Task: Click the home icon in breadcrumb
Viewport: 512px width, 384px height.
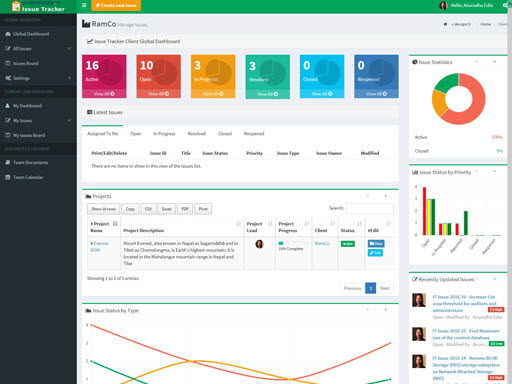Action: [x=445, y=24]
